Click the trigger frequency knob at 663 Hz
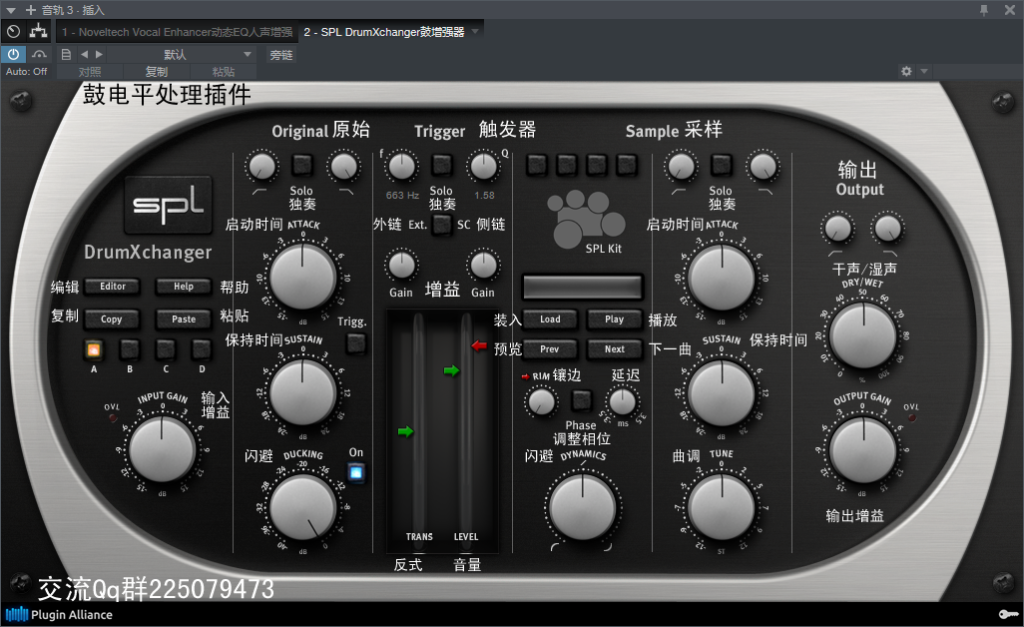This screenshot has height=627, width=1024. coord(402,167)
